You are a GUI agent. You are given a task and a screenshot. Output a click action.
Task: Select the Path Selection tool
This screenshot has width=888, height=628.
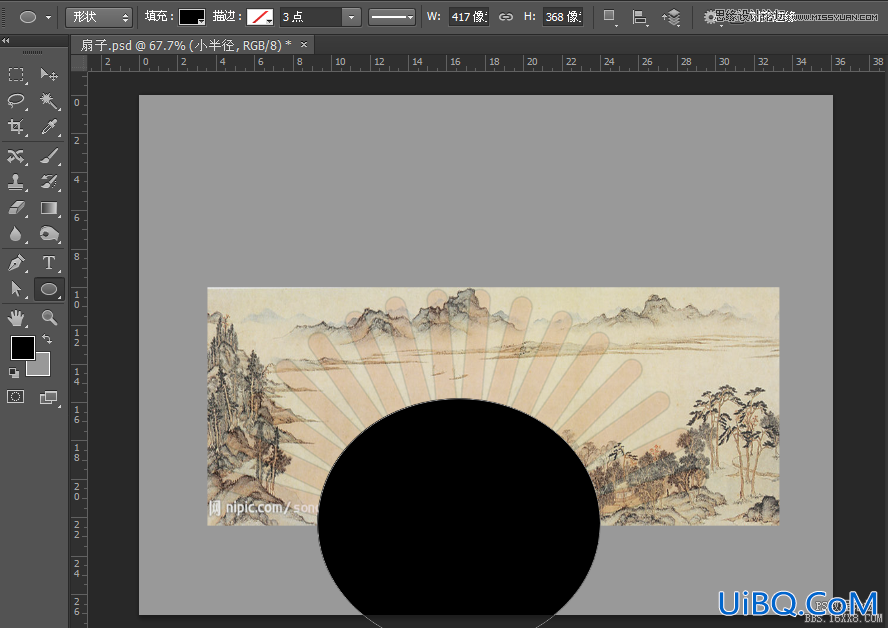pyautogui.click(x=16, y=289)
